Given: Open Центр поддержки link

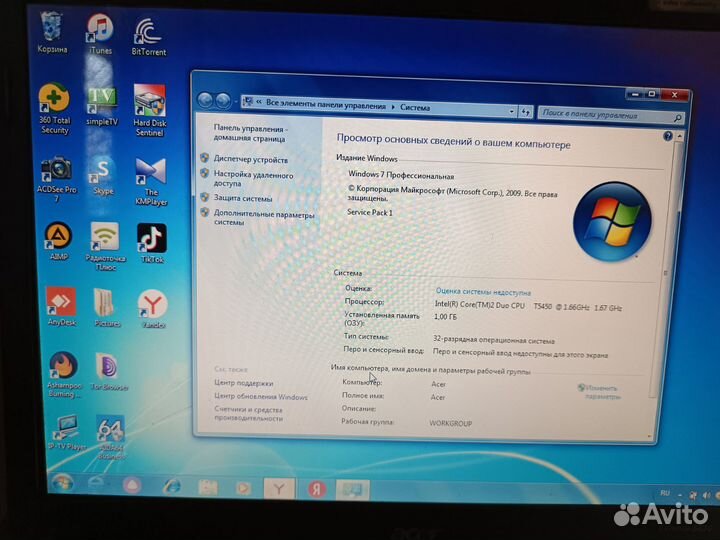Looking at the screenshot, I should click(243, 382).
